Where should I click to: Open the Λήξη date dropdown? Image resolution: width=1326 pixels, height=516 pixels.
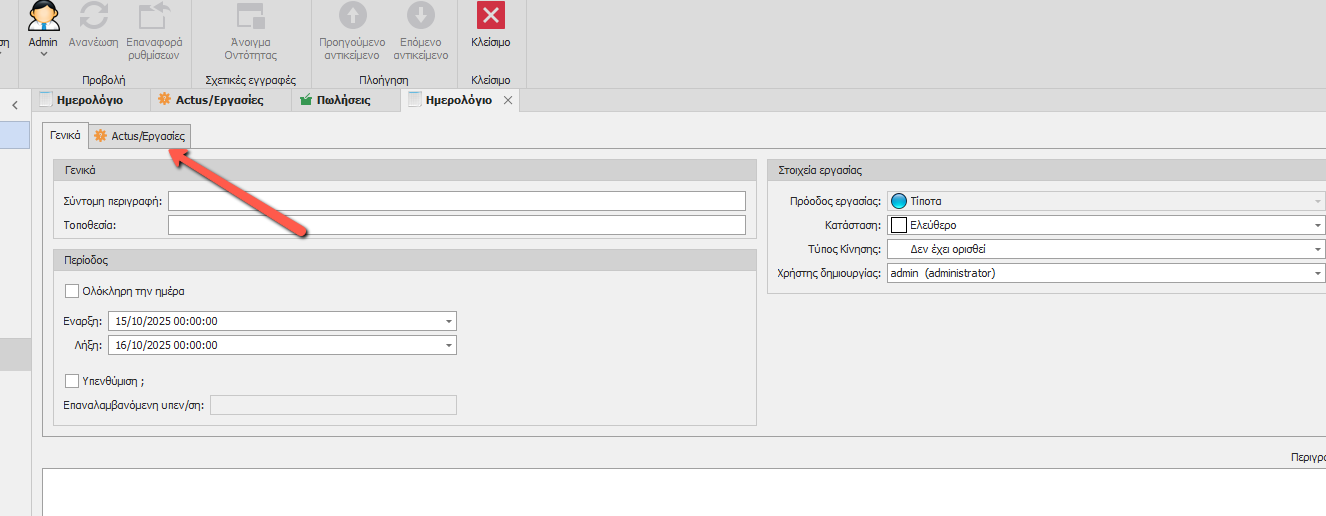coord(449,346)
